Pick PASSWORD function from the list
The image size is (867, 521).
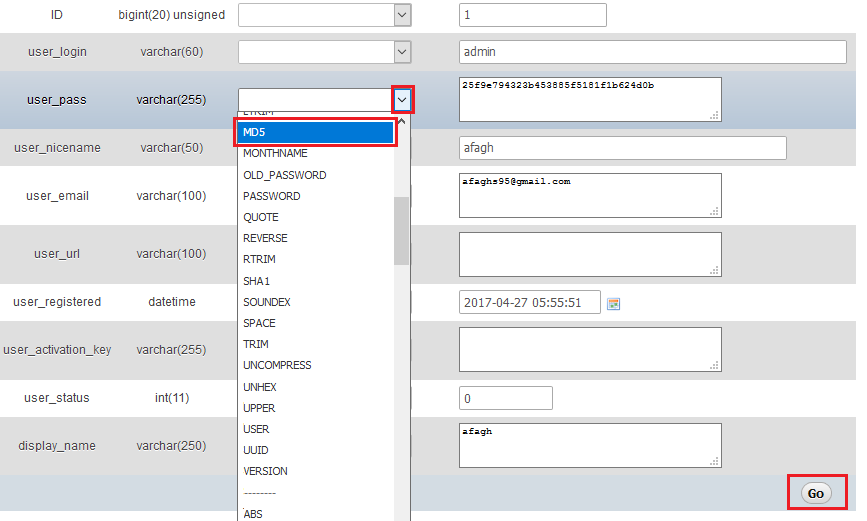pos(272,196)
